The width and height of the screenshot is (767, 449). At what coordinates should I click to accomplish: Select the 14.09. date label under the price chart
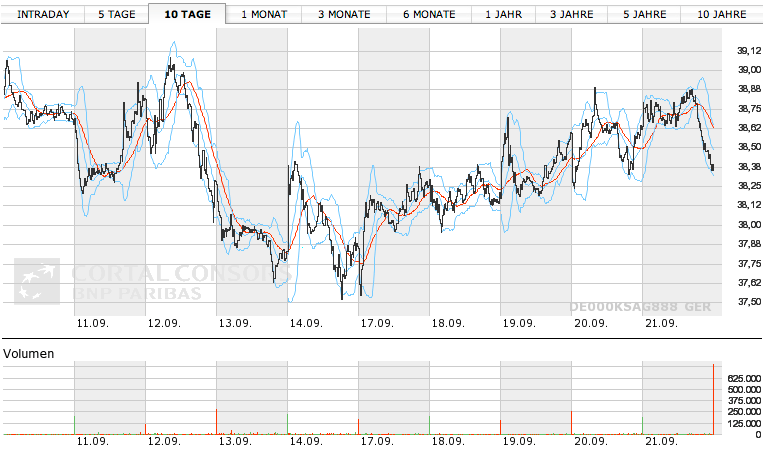[305, 323]
